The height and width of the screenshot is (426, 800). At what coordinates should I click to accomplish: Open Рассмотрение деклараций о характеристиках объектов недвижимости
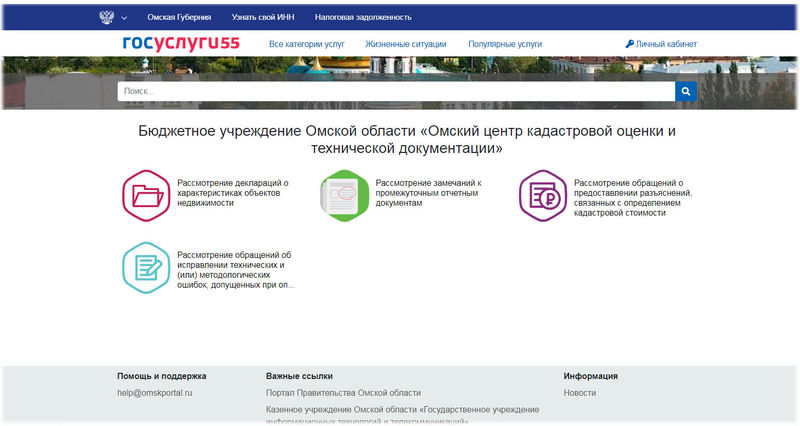(233, 193)
